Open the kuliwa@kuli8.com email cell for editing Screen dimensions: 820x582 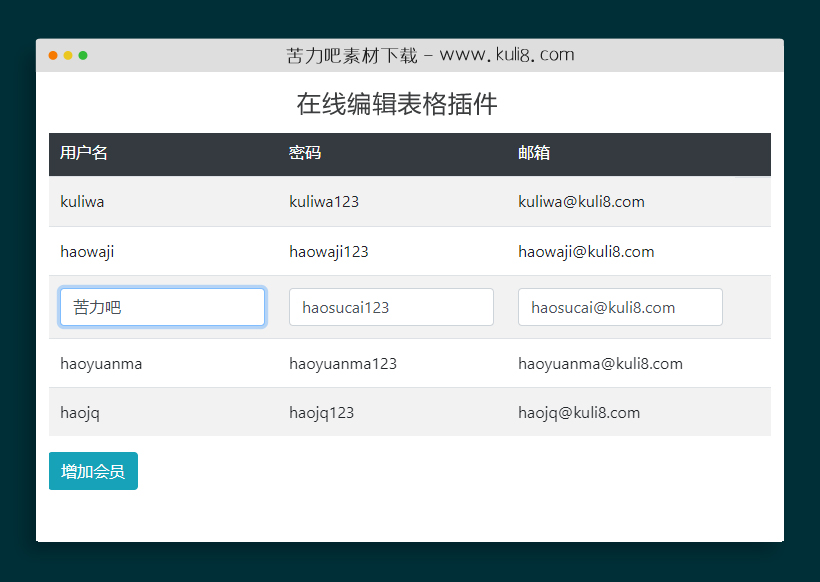tap(583, 201)
